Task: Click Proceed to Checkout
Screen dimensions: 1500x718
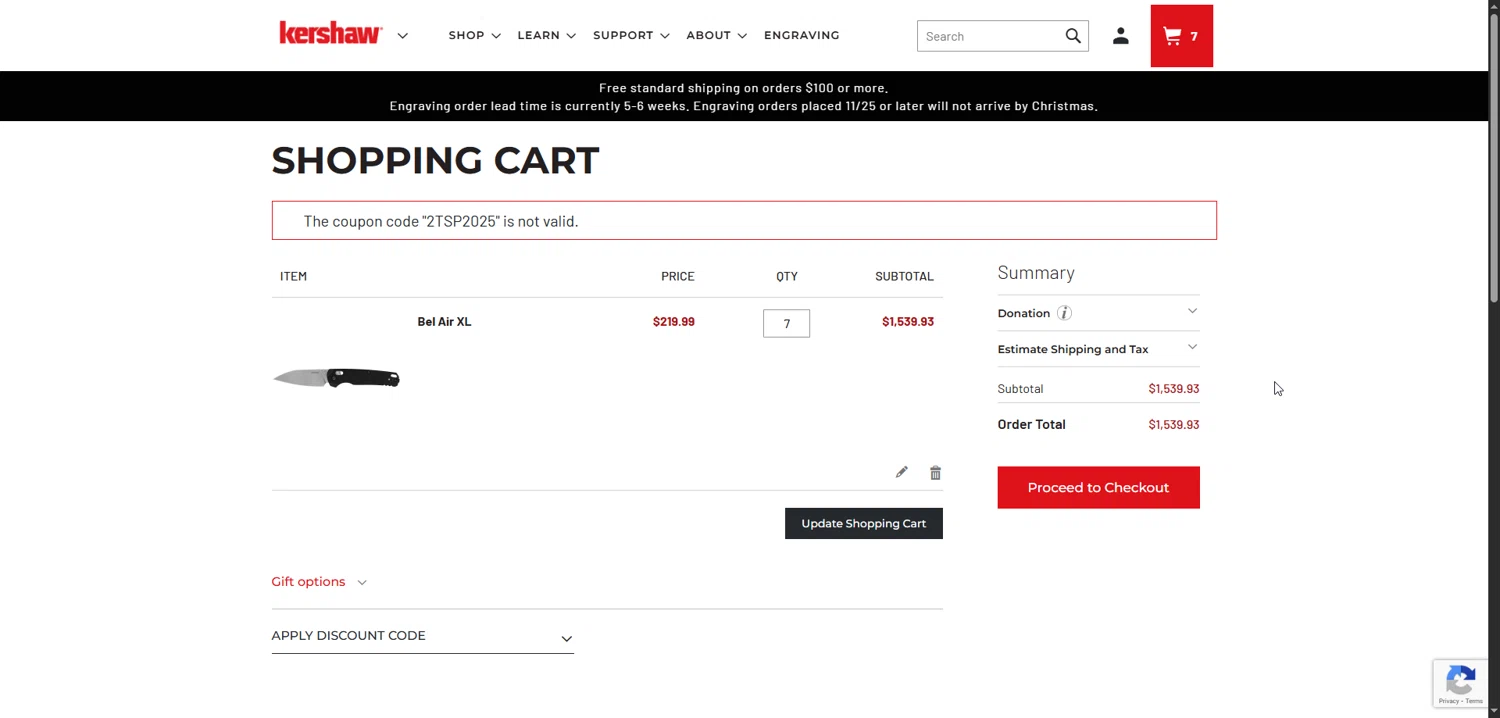Action: (x=1098, y=487)
